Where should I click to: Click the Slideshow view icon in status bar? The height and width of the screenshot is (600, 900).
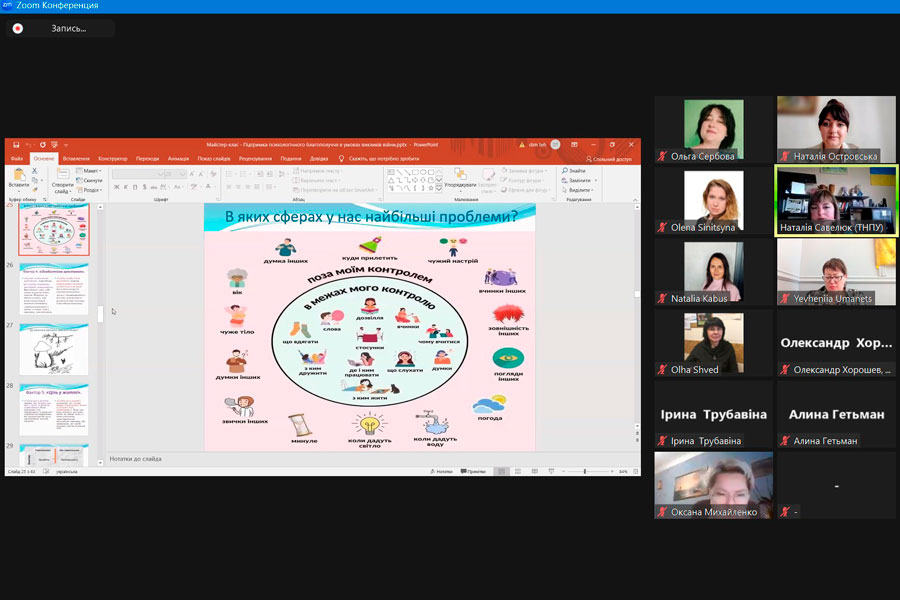tap(551, 471)
